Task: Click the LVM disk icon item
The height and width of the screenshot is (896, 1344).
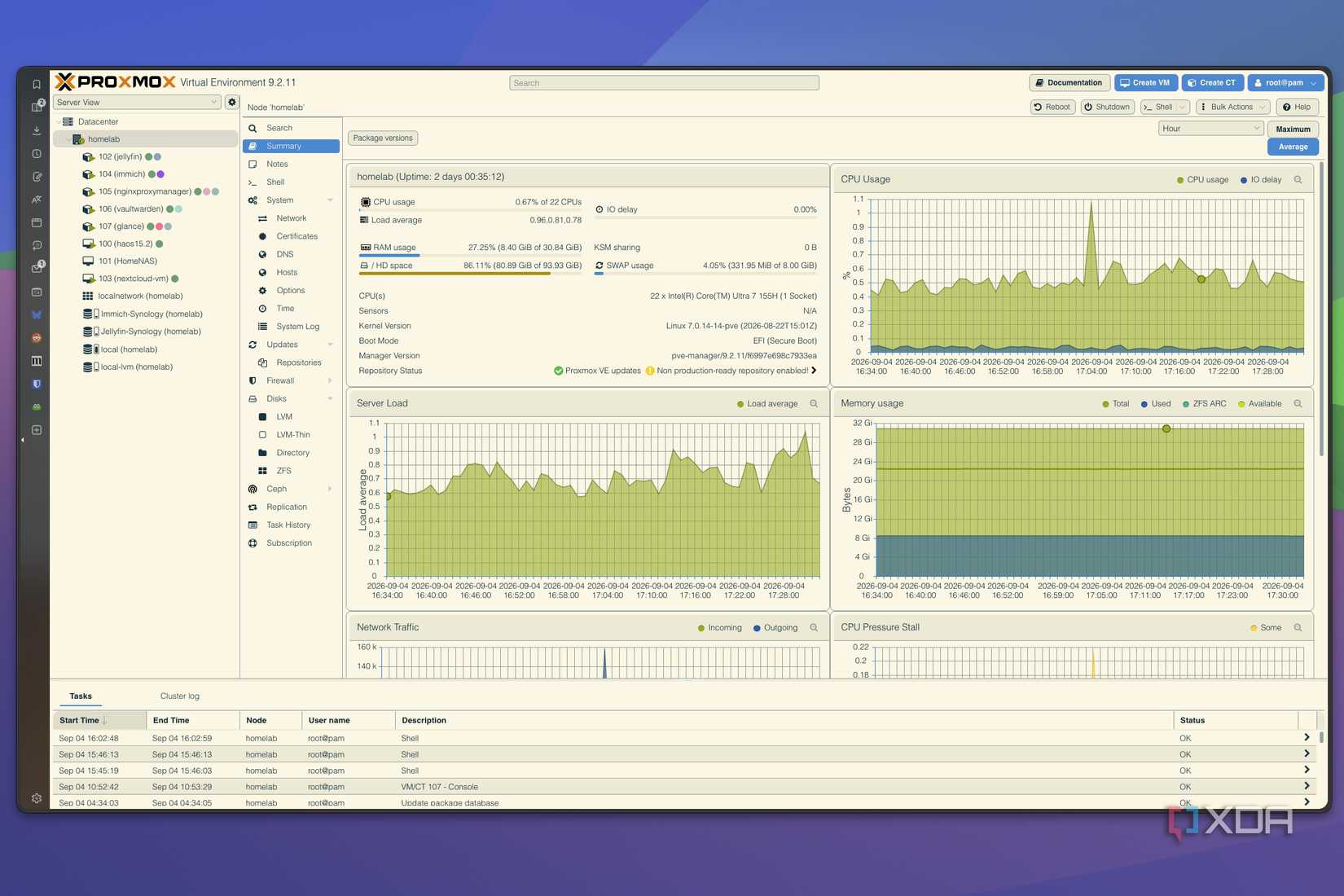Action: pos(262,417)
